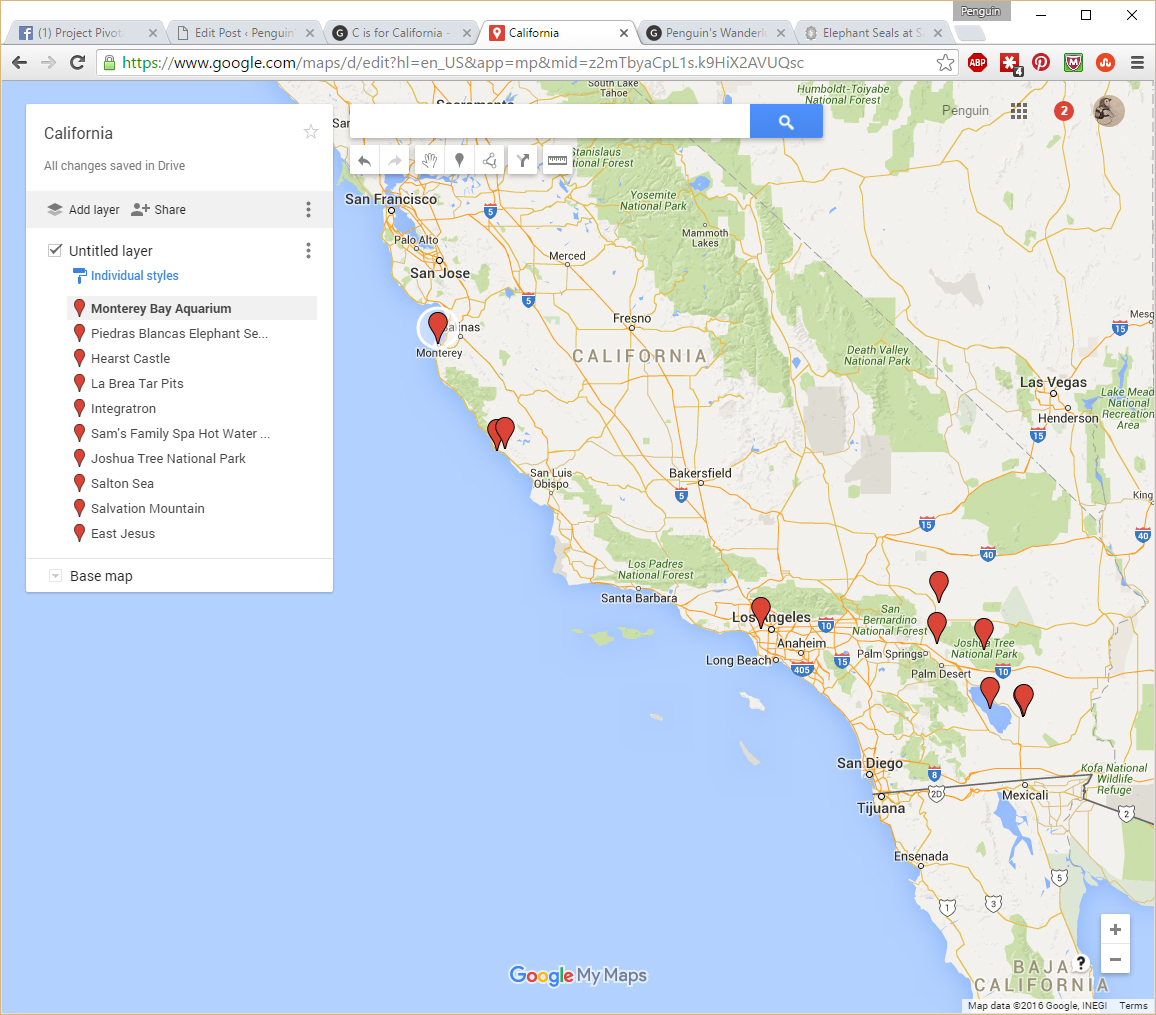Click the Redo arrow in map toolbar

coord(395,160)
